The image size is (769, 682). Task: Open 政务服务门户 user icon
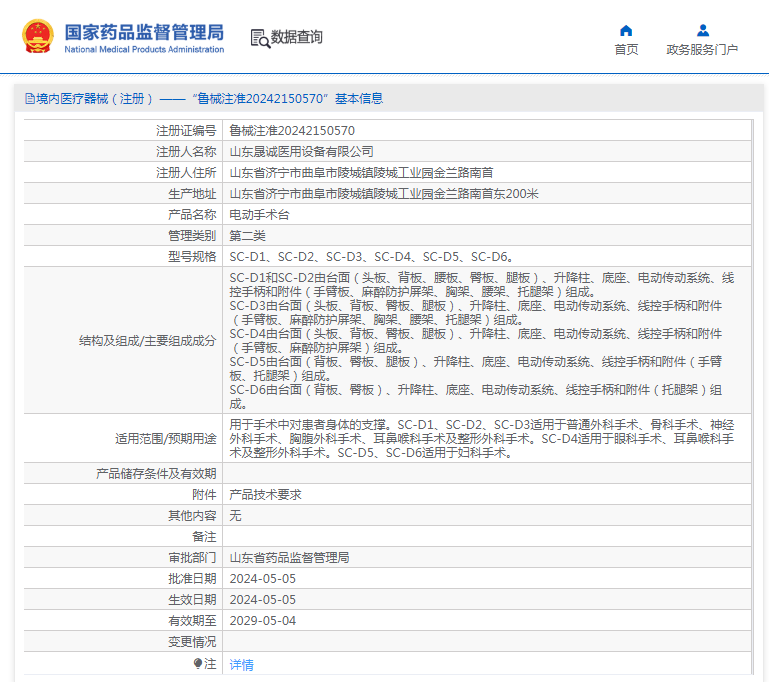[x=703, y=31]
